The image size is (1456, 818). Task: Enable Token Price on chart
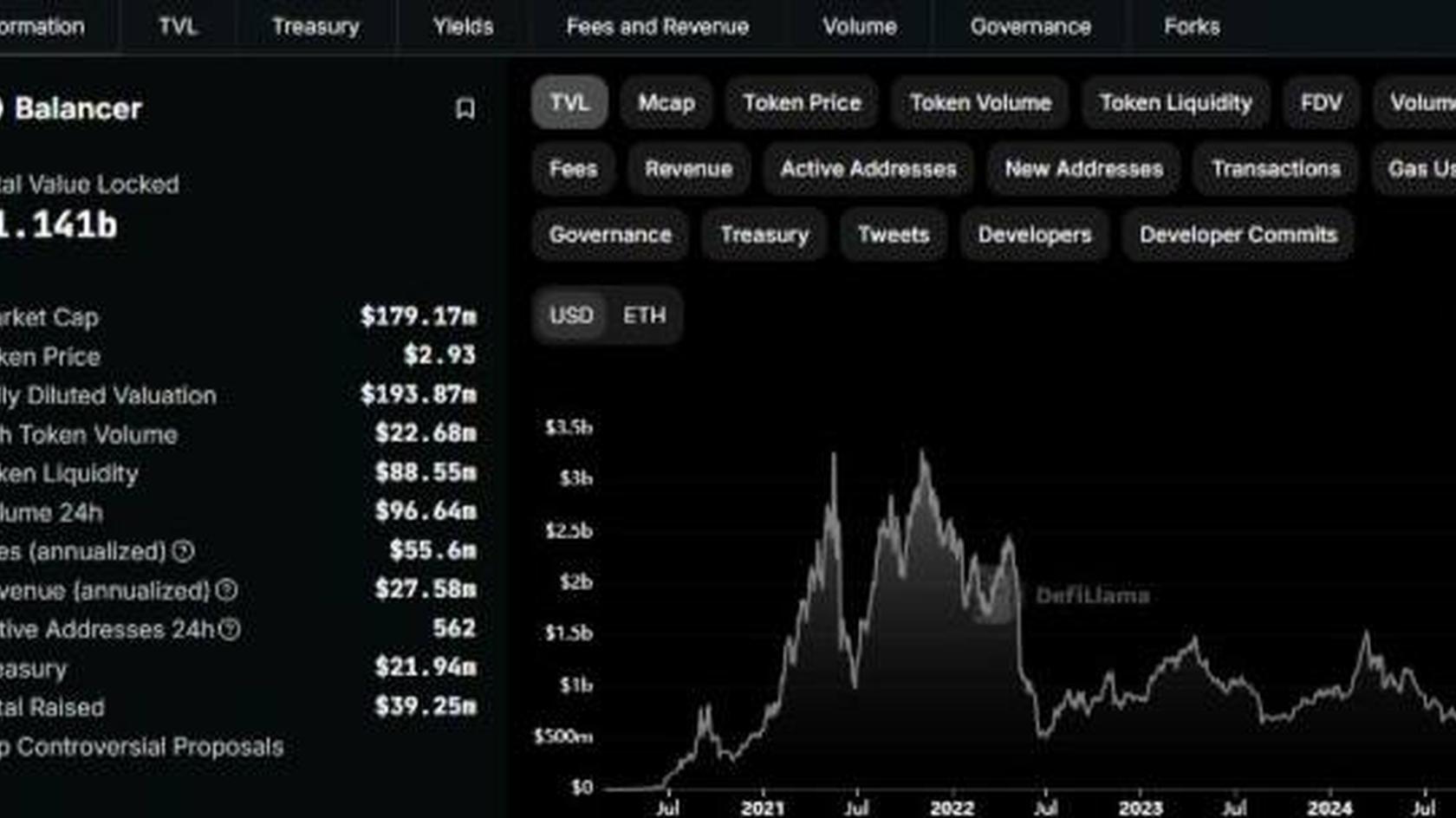click(x=802, y=102)
